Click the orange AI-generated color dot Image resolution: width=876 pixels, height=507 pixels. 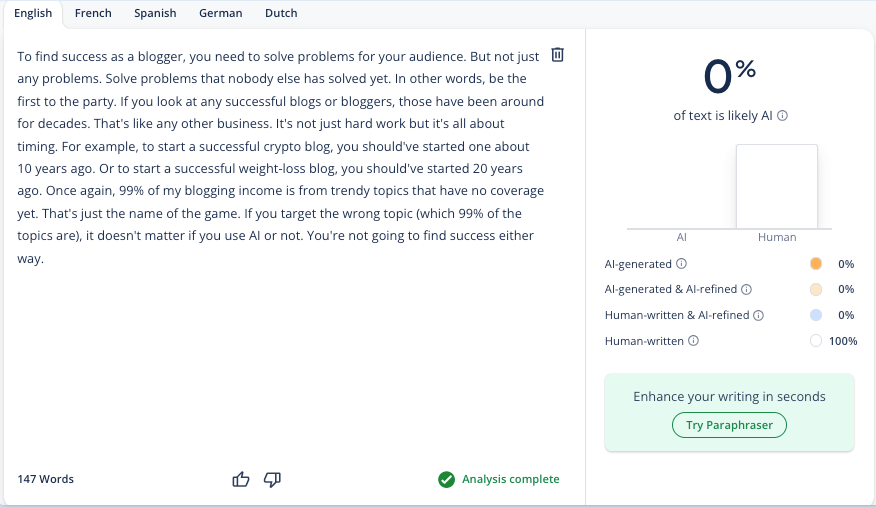pyautogui.click(x=816, y=264)
